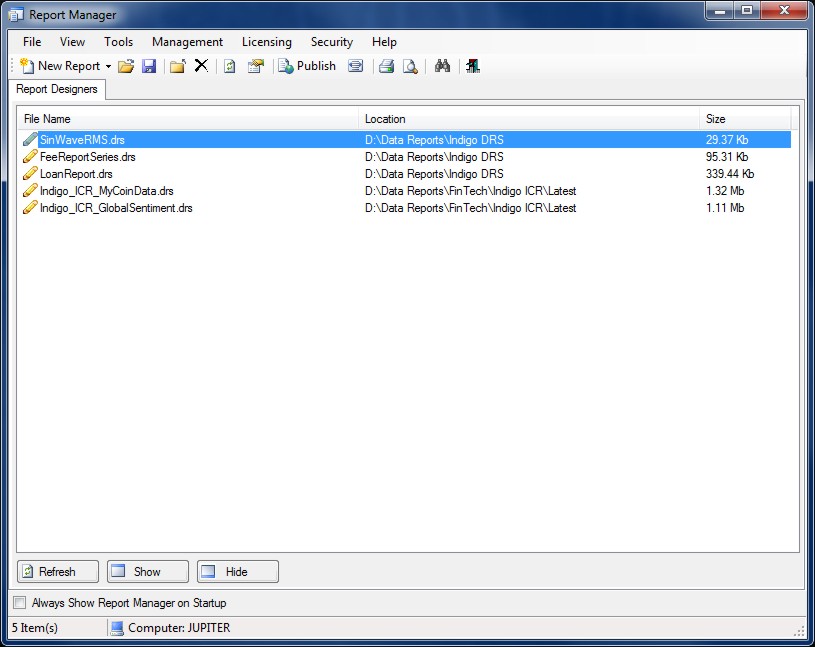Open the Management menu
Screen dimensions: 815x647
click(187, 42)
